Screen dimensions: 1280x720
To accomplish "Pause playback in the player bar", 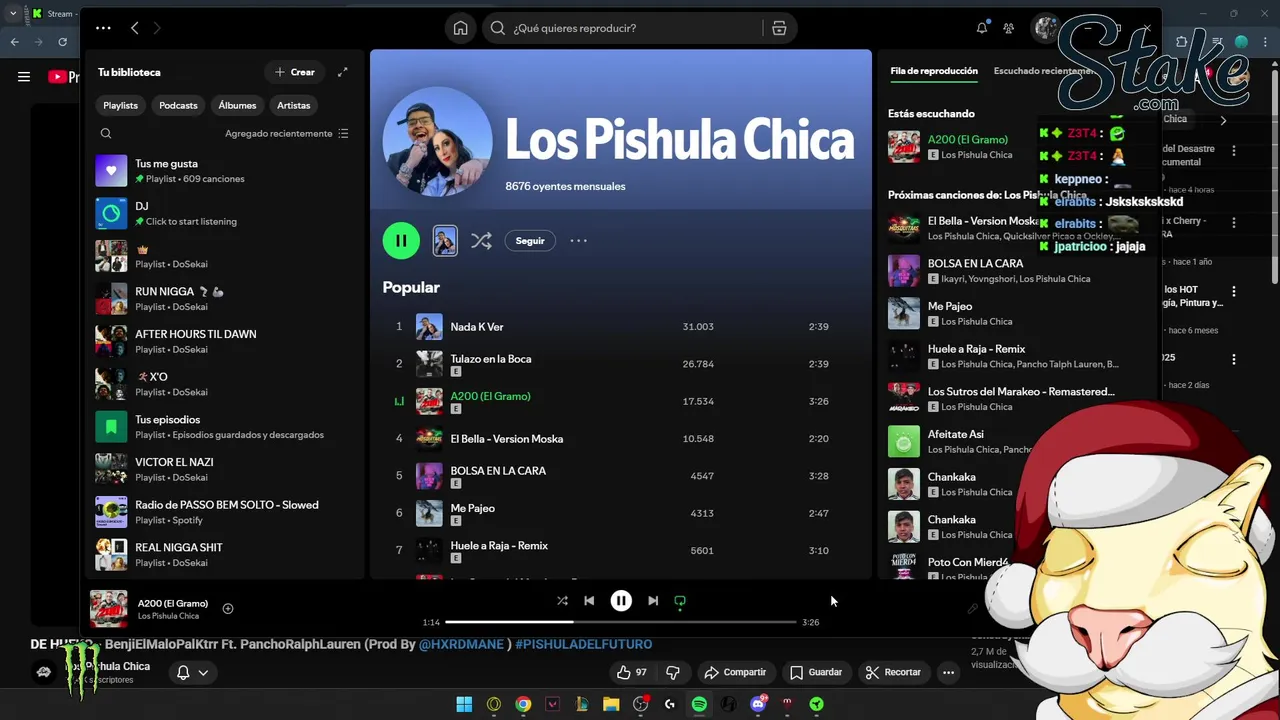I will click(x=621, y=600).
